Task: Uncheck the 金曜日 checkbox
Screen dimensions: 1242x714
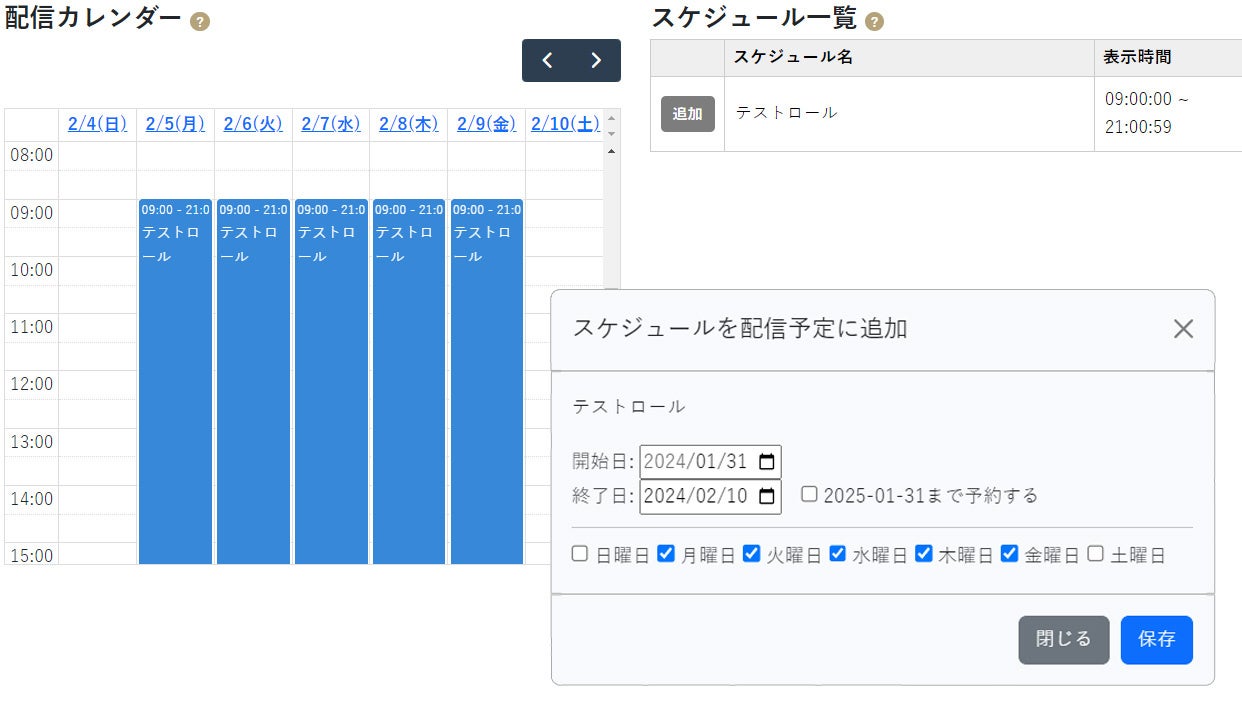Action: [x=1010, y=554]
